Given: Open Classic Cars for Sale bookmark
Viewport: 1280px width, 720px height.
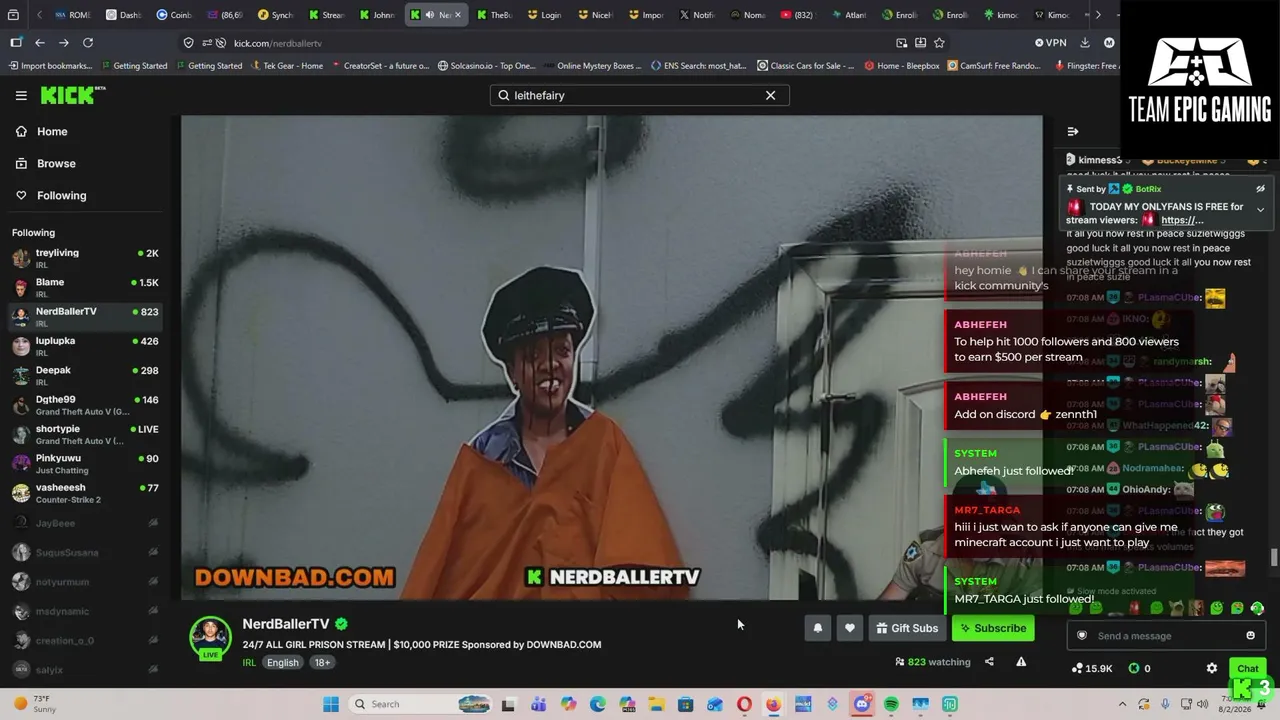Looking at the screenshot, I should [806, 66].
